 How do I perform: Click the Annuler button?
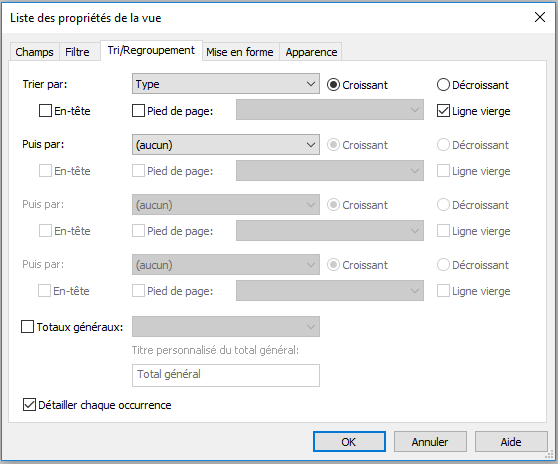(x=430, y=442)
